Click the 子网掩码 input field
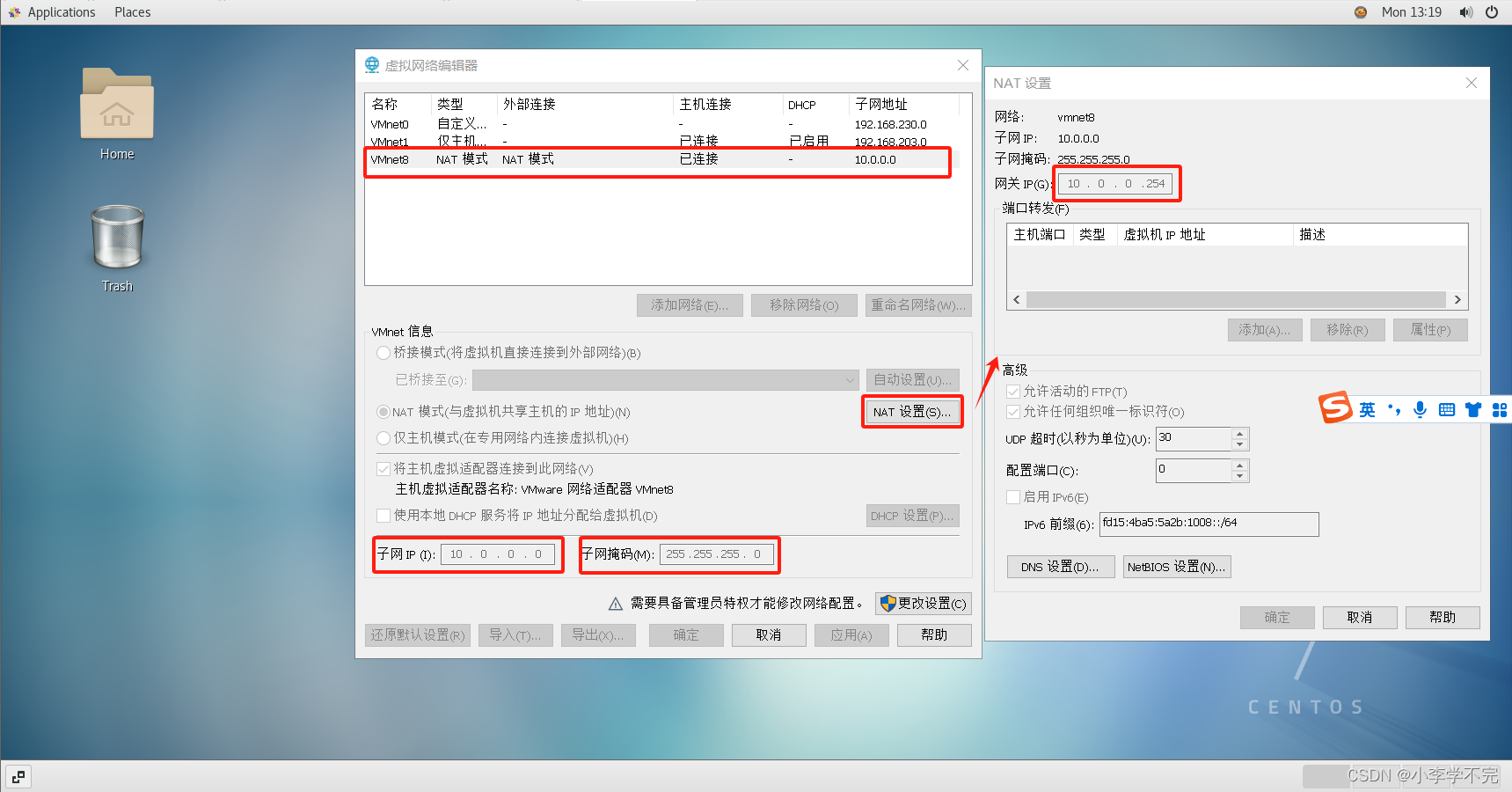 [717, 554]
